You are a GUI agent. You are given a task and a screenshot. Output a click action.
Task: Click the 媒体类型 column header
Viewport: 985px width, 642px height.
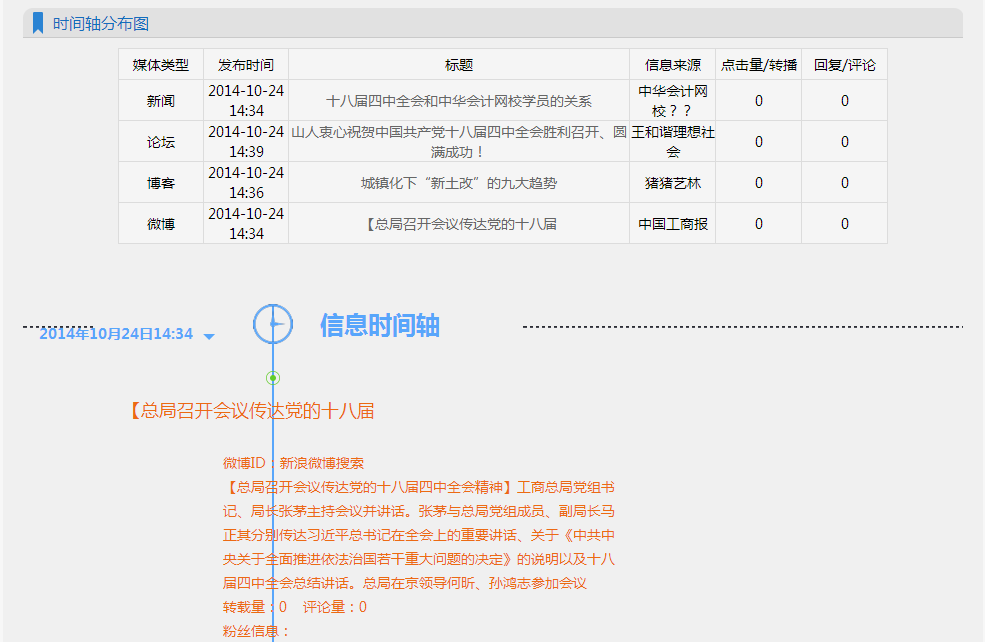[161, 65]
